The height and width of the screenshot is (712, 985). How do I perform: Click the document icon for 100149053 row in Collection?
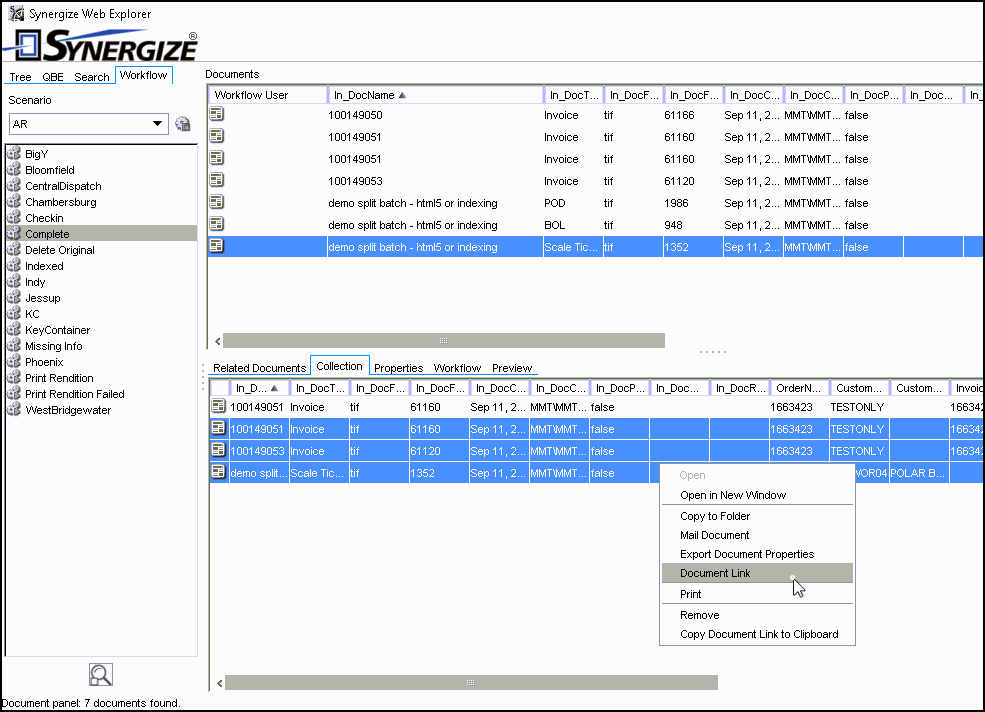pos(218,449)
